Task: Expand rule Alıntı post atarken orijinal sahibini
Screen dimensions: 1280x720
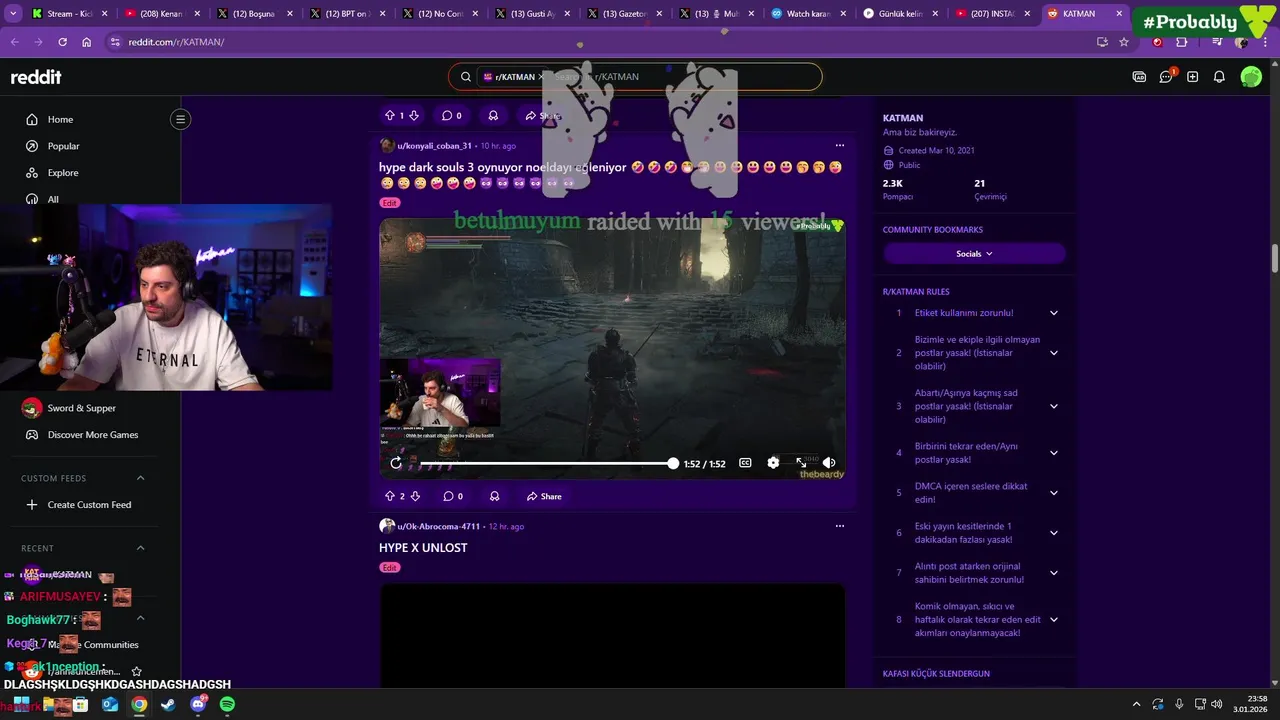Action: pos(1053,573)
